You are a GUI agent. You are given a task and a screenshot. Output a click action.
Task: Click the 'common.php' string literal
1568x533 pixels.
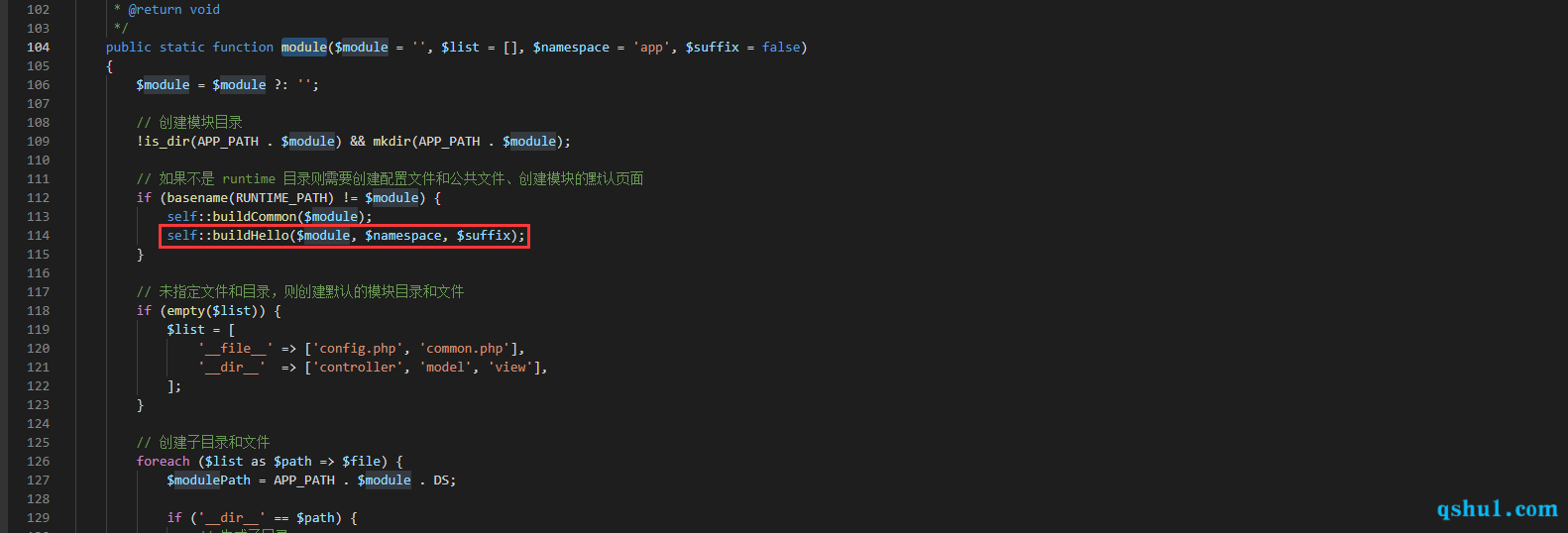[x=465, y=349]
